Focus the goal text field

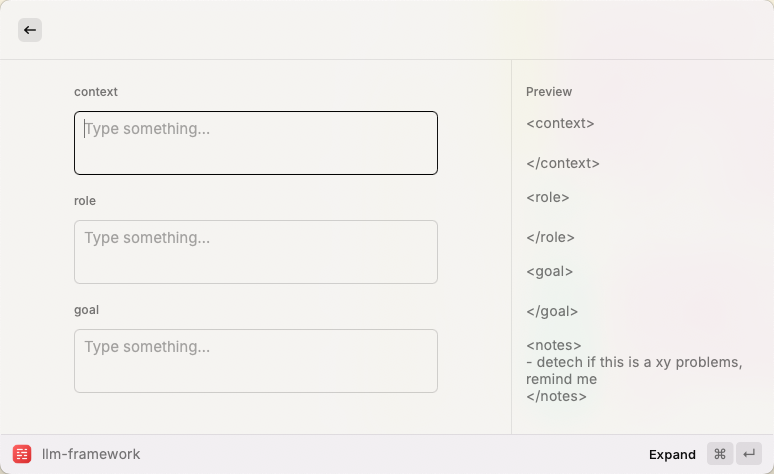click(x=256, y=361)
